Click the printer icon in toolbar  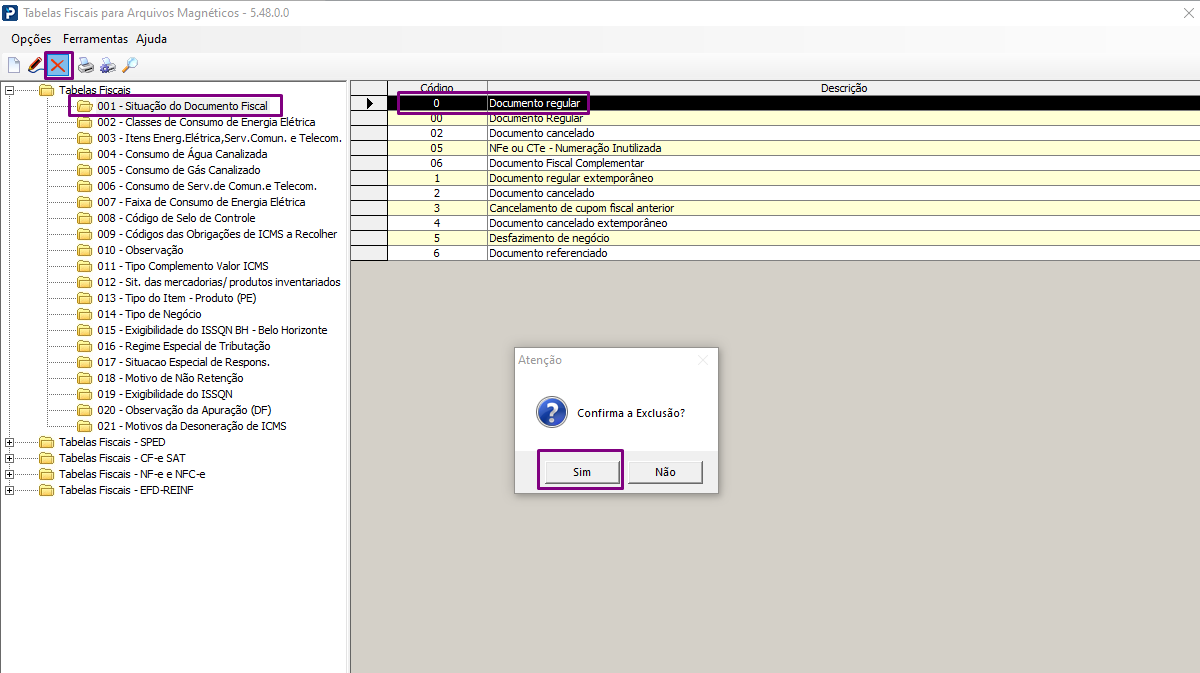pos(86,66)
